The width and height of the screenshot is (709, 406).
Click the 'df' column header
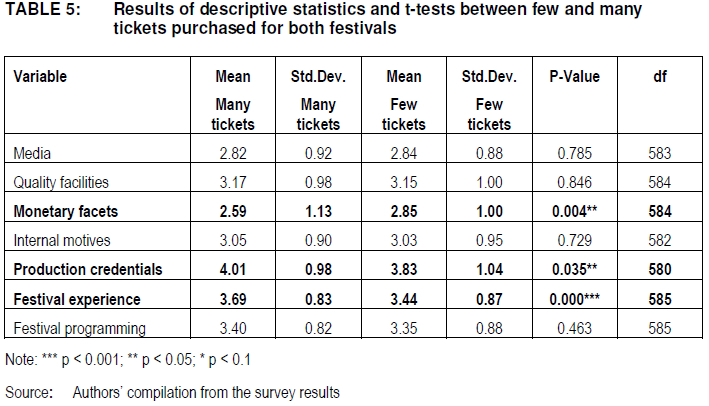(659, 75)
